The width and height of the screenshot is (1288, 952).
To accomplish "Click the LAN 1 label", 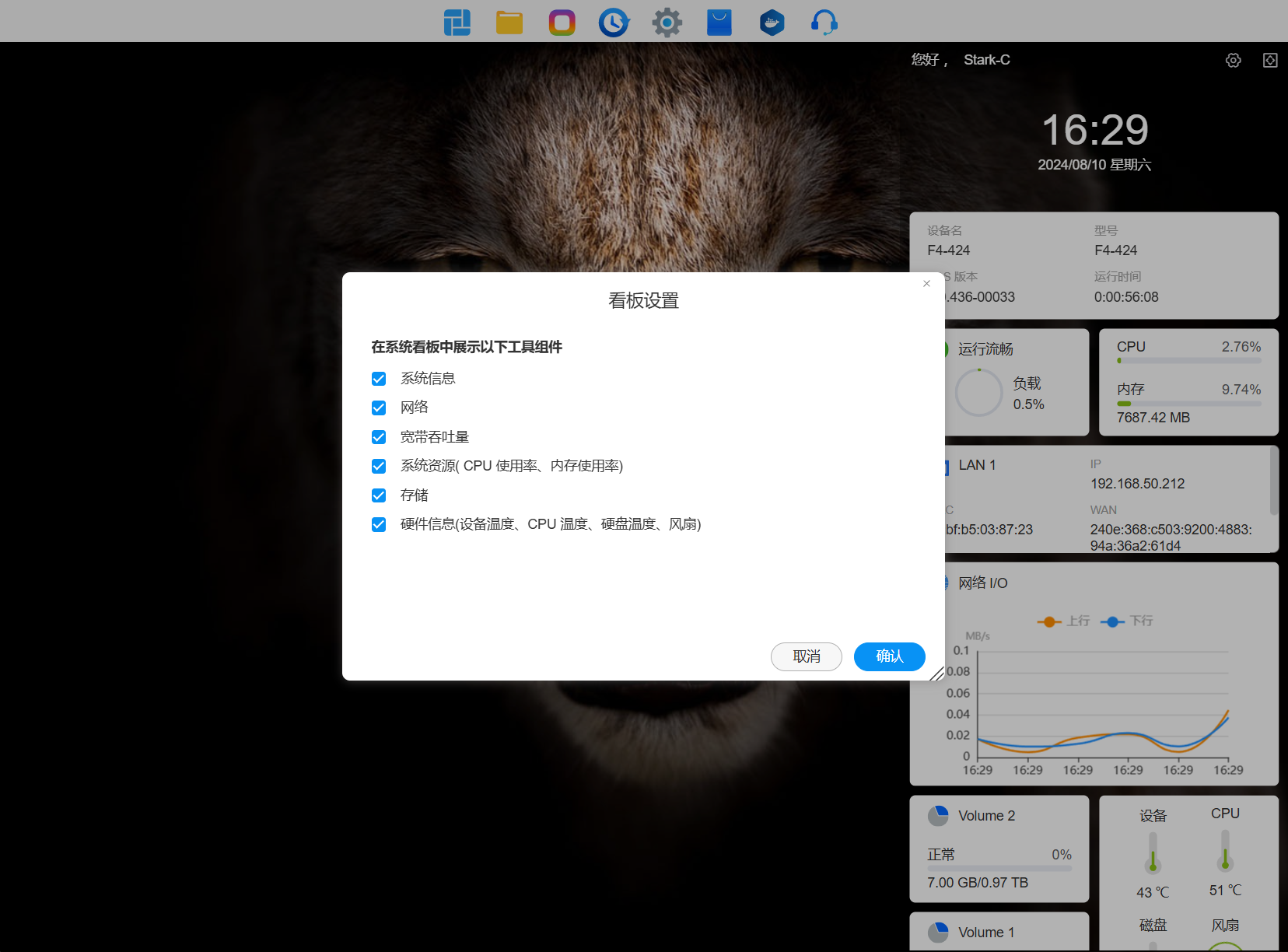I will pos(977,465).
